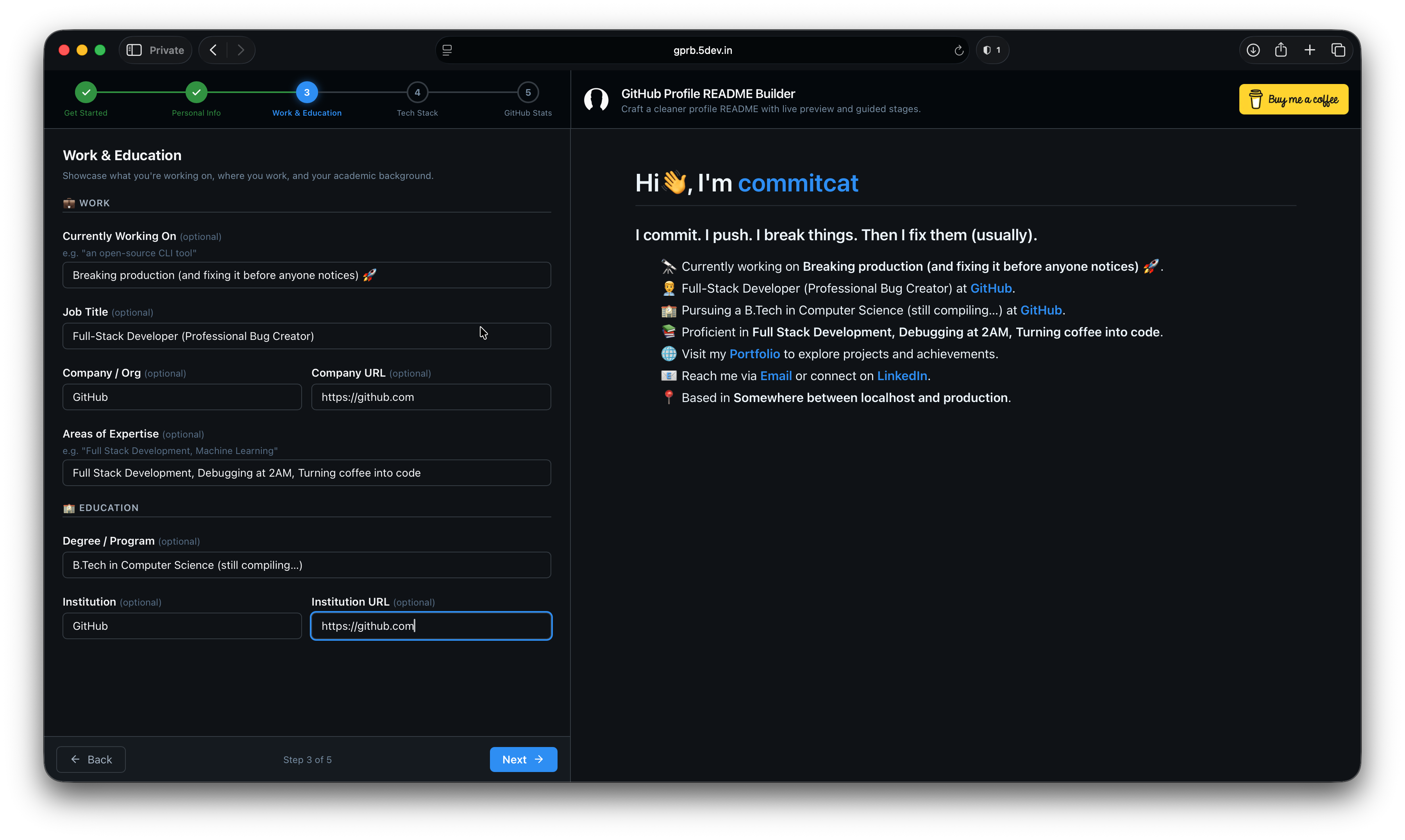1405x840 pixels.
Task: Return to the Personal Info step
Action: tap(196, 92)
